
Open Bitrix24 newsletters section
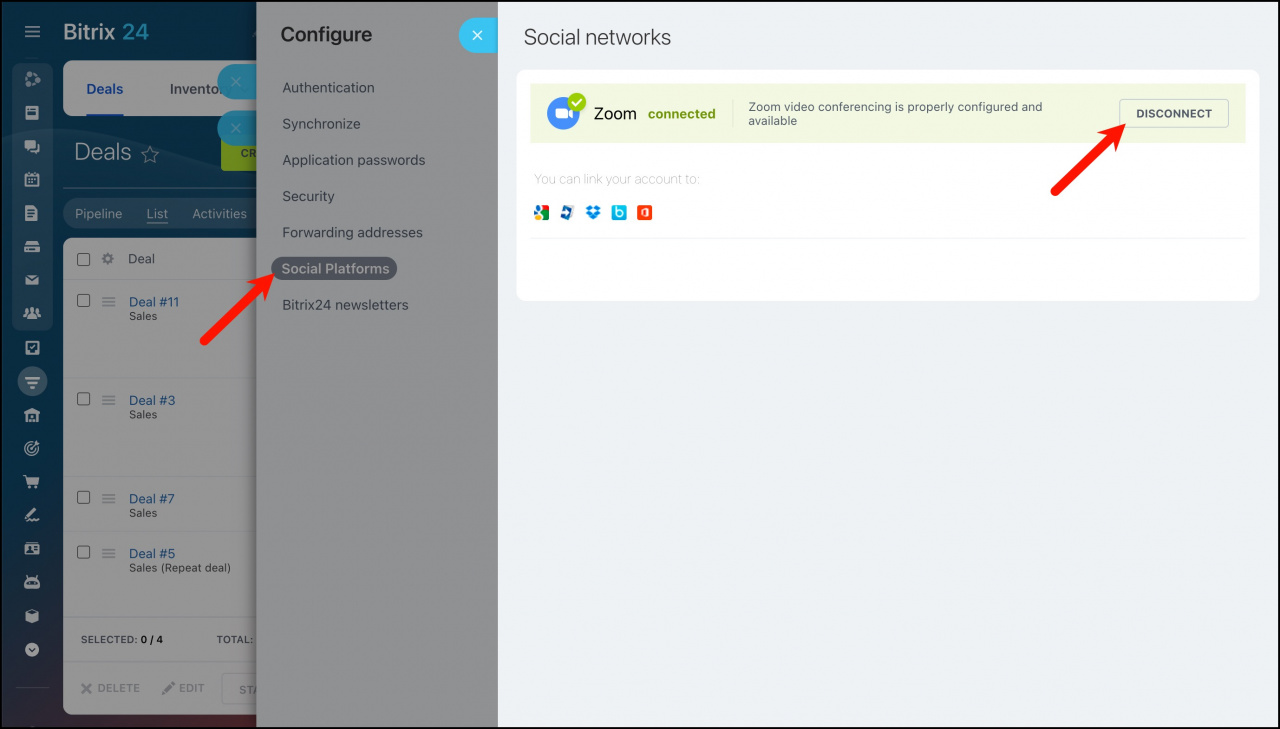pos(345,305)
